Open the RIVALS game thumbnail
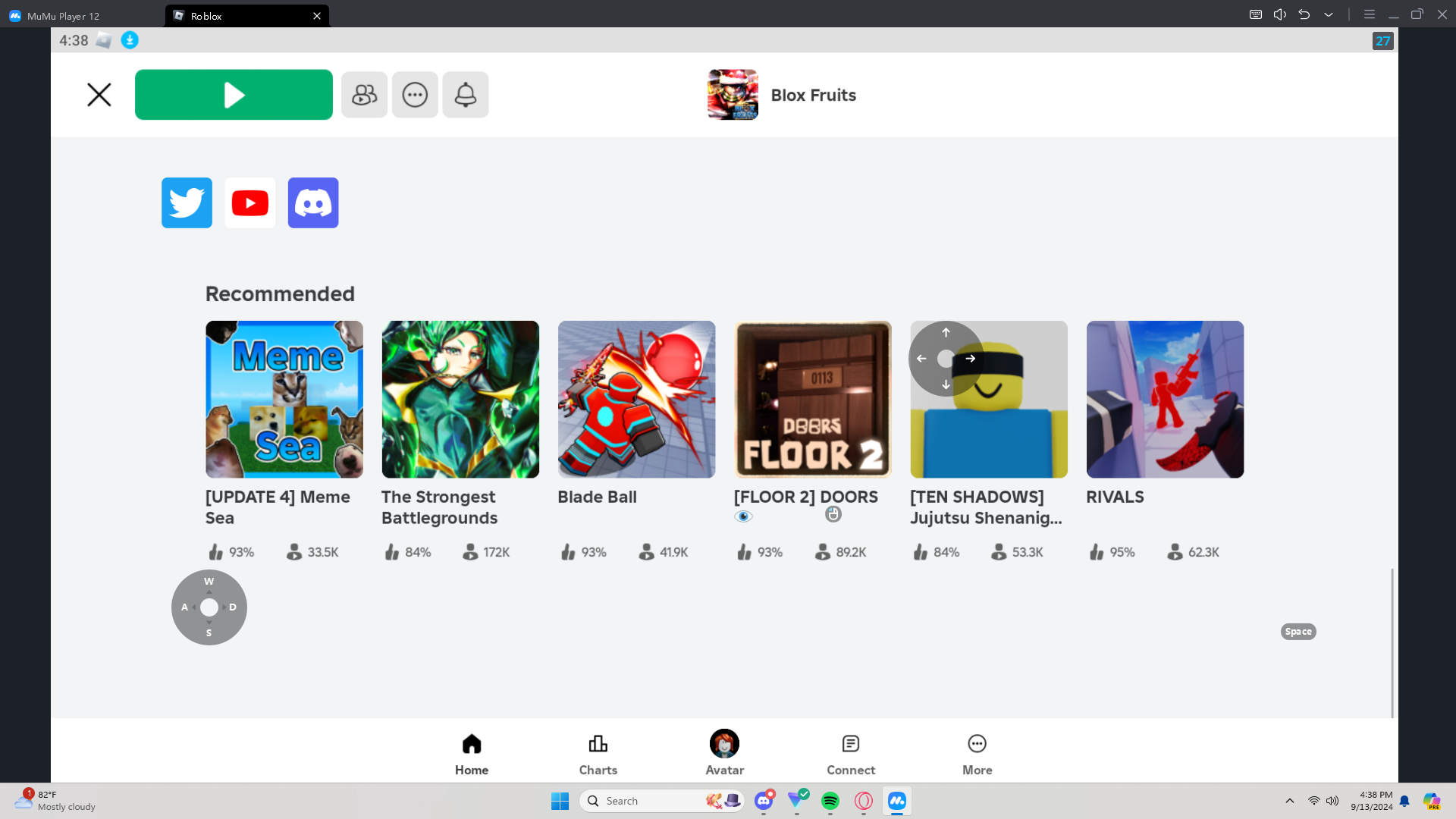This screenshot has height=819, width=1456. [1165, 399]
